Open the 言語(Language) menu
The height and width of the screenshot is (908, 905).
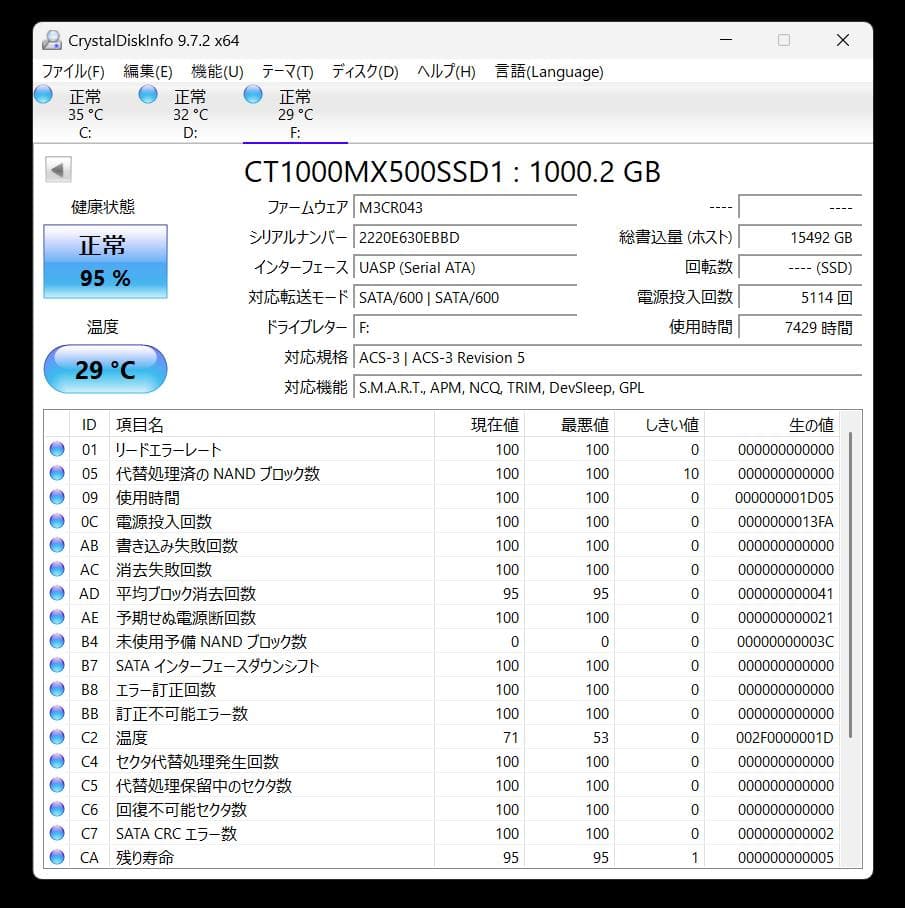[x=547, y=71]
